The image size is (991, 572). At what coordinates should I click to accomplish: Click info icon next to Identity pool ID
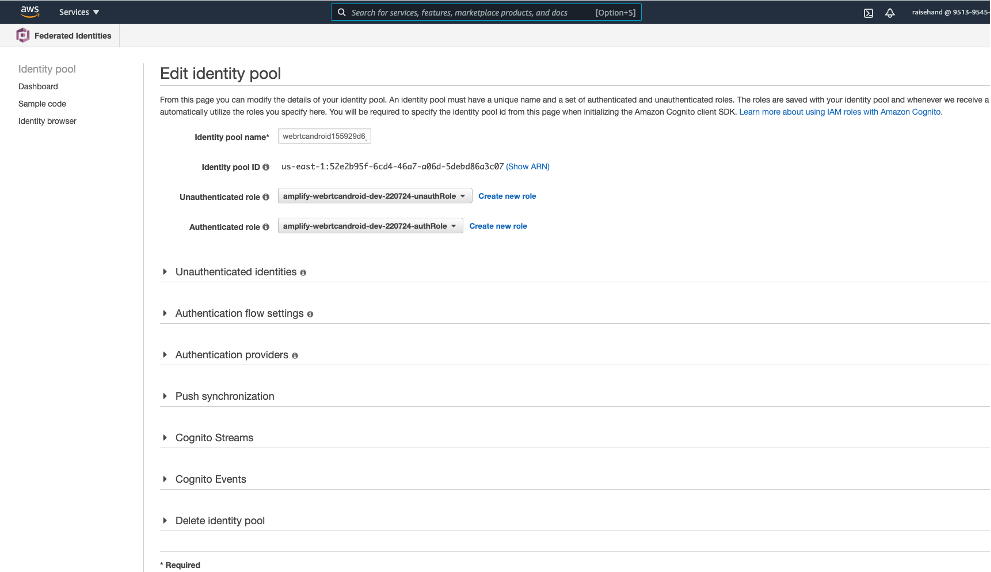pyautogui.click(x=266, y=167)
